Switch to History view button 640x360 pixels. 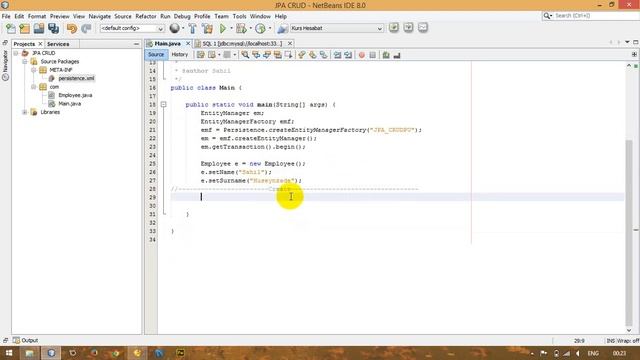(180, 54)
